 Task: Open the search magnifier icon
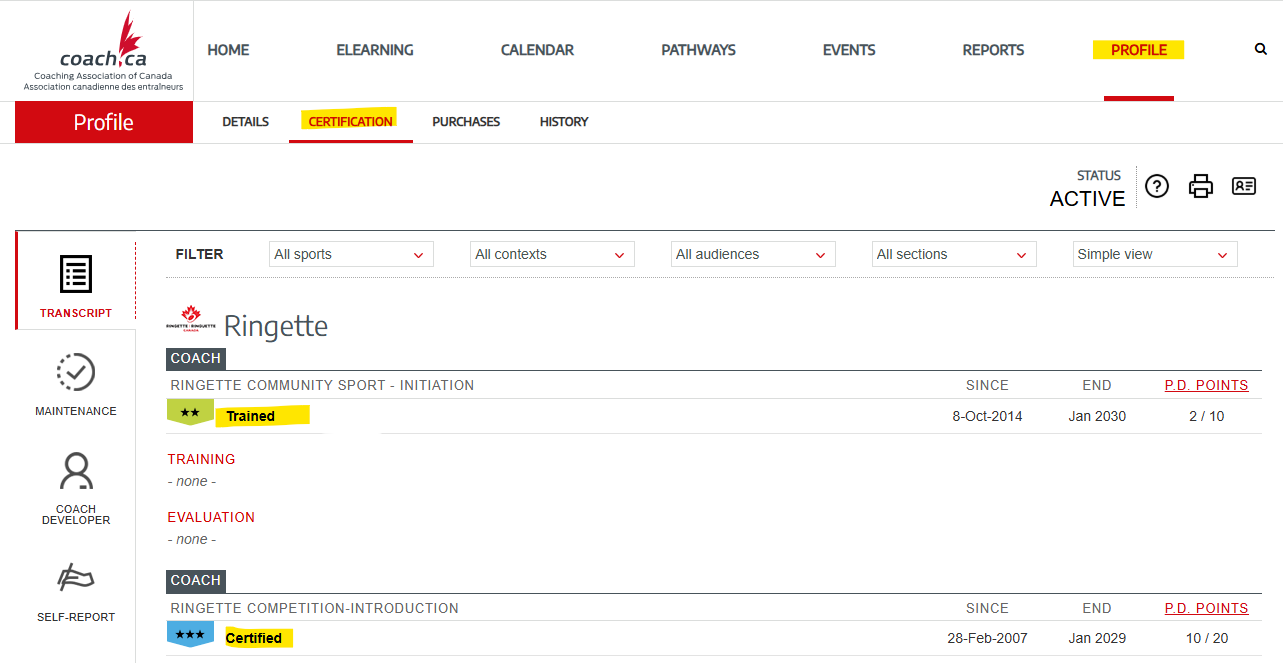[1260, 49]
